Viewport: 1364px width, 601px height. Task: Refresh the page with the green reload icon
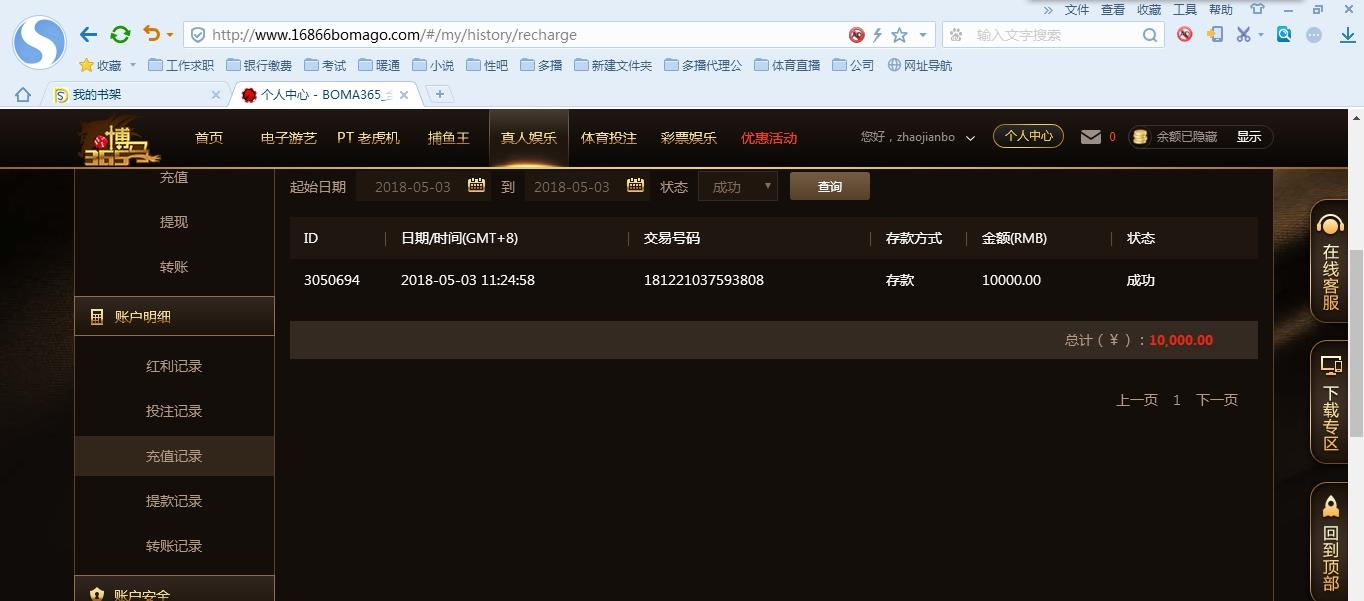(120, 35)
